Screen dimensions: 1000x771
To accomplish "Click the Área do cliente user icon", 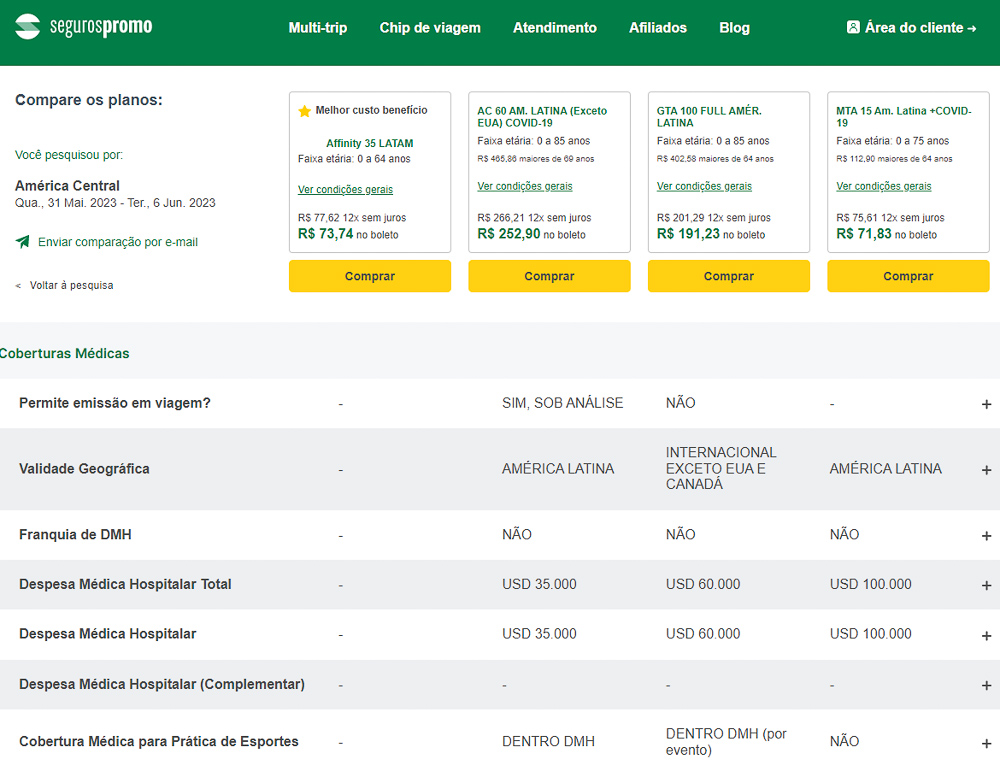I will point(853,27).
